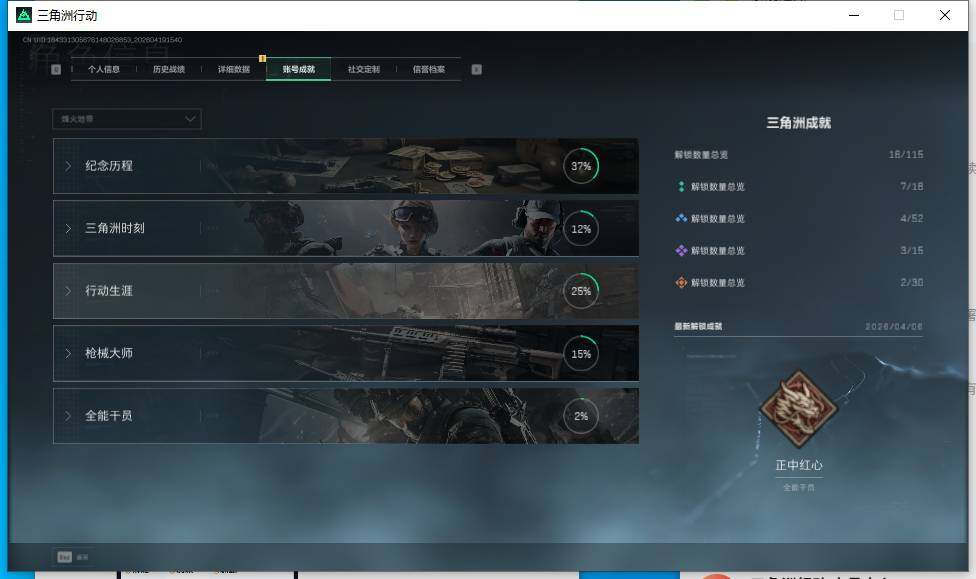Click the blue tier icon beside 4/52
976x579 pixels.
coord(681,218)
